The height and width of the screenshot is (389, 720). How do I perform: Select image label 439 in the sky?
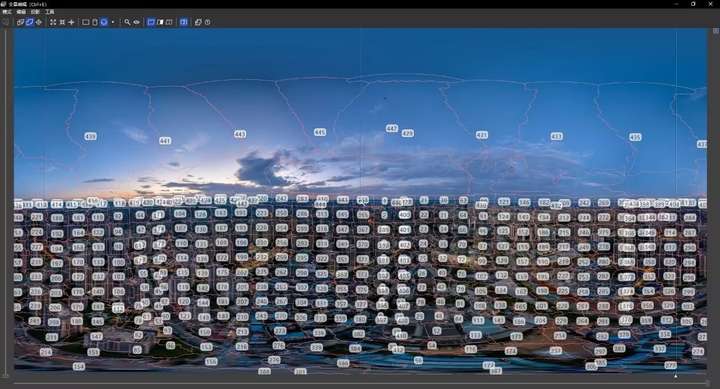pos(90,136)
